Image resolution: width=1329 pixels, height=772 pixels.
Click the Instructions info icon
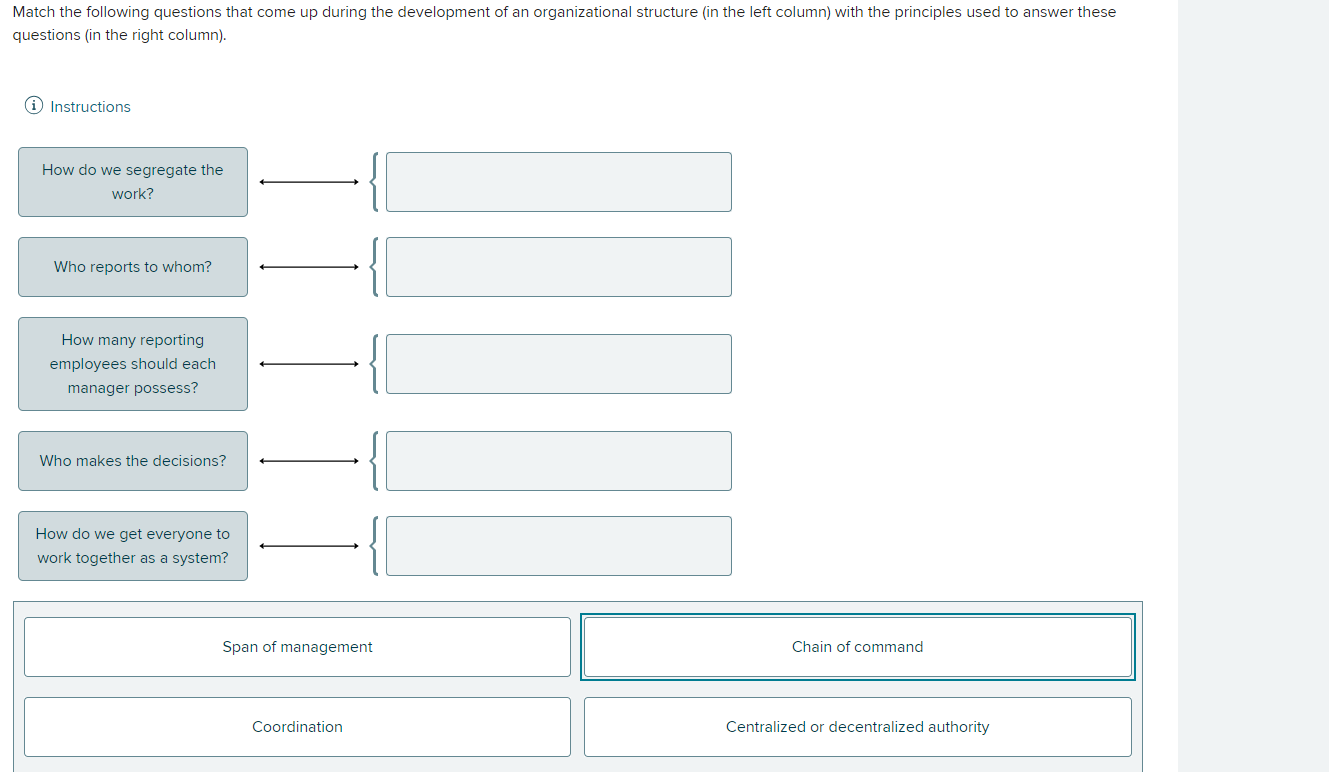click(34, 106)
